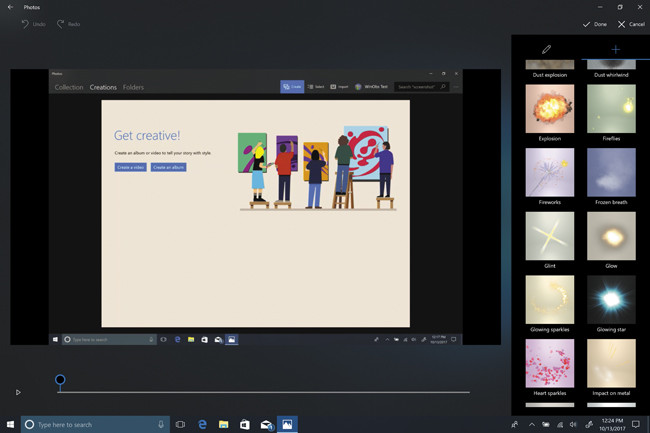Screen dimensions: 650x433
Task: Switch to the sparkle effects tab
Action: pyautogui.click(x=615, y=49)
